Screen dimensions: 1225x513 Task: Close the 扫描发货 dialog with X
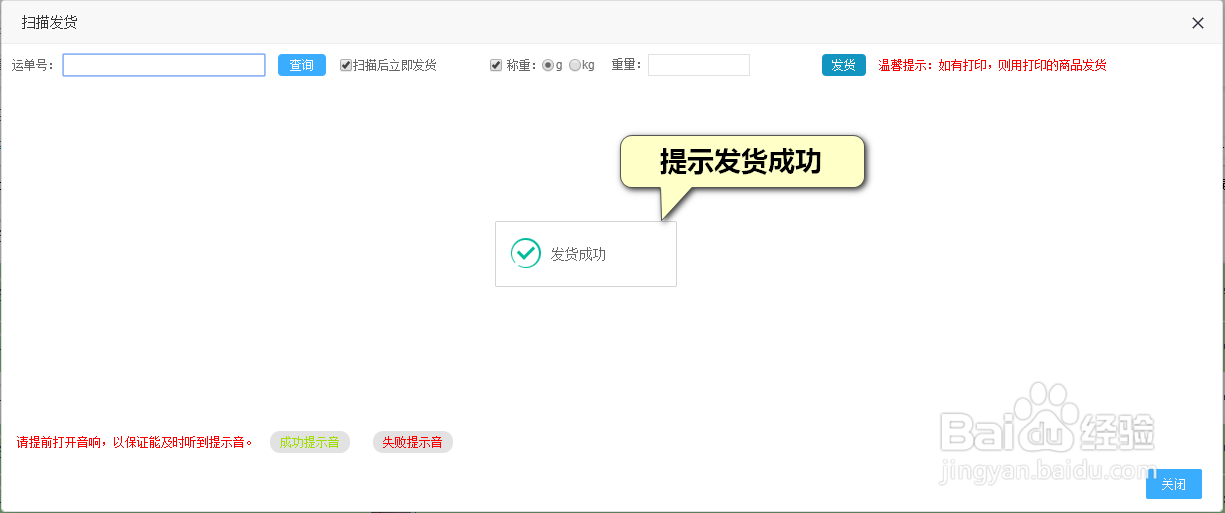(x=1198, y=23)
